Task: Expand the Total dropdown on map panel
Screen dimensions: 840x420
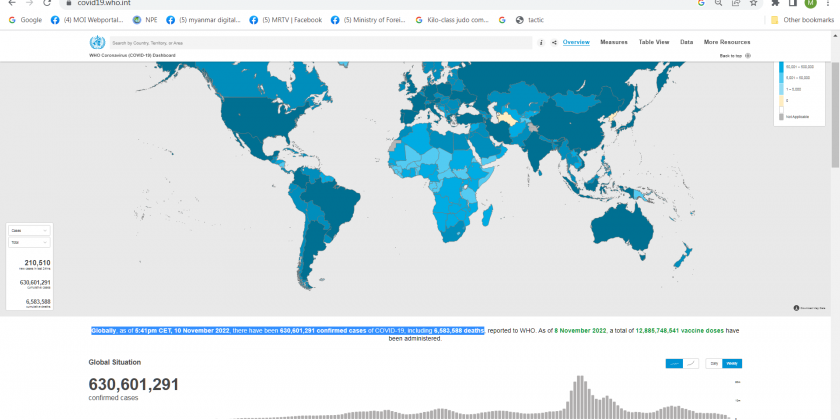Action: click(29, 243)
